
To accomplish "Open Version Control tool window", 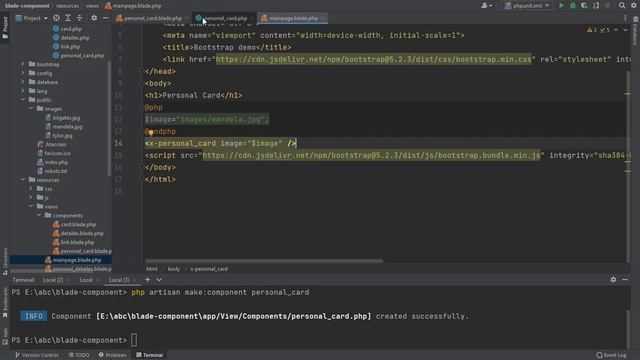I will pos(37,355).
